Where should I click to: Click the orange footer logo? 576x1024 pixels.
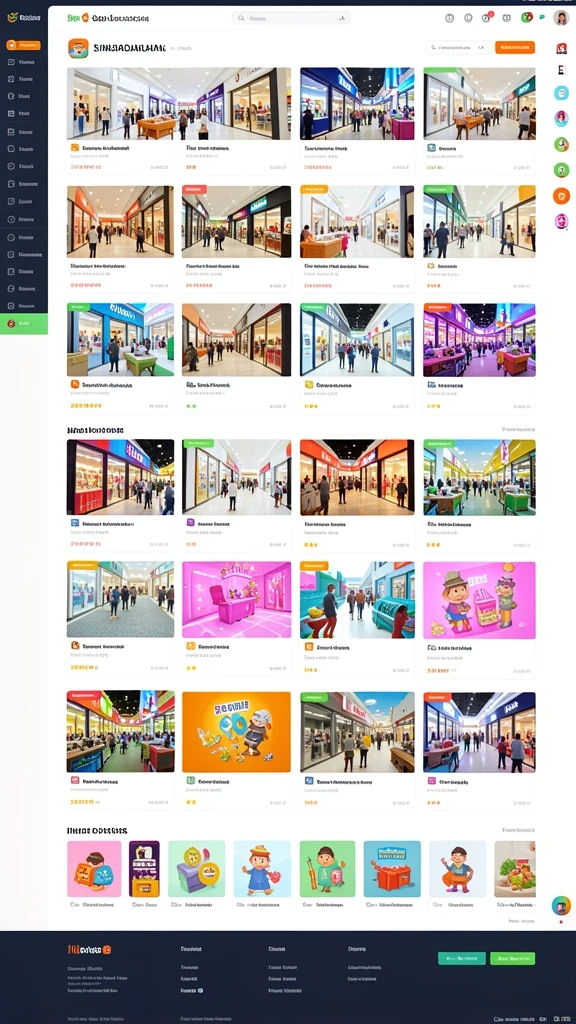pos(89,950)
